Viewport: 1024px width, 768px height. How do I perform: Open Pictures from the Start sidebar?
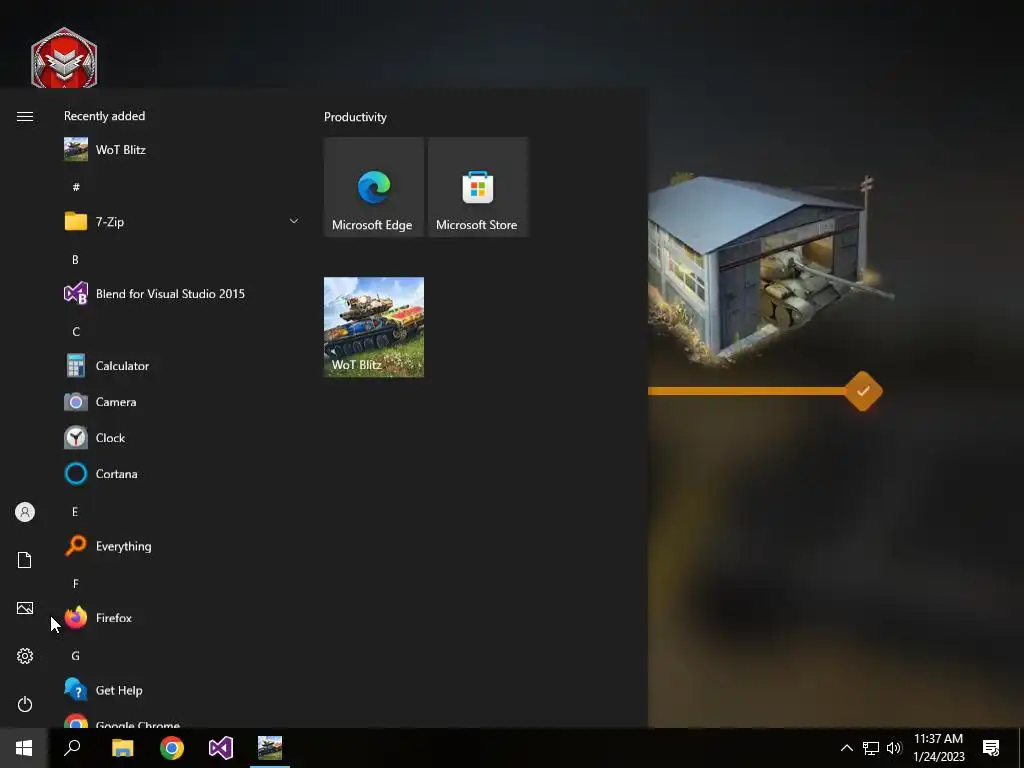(x=25, y=608)
